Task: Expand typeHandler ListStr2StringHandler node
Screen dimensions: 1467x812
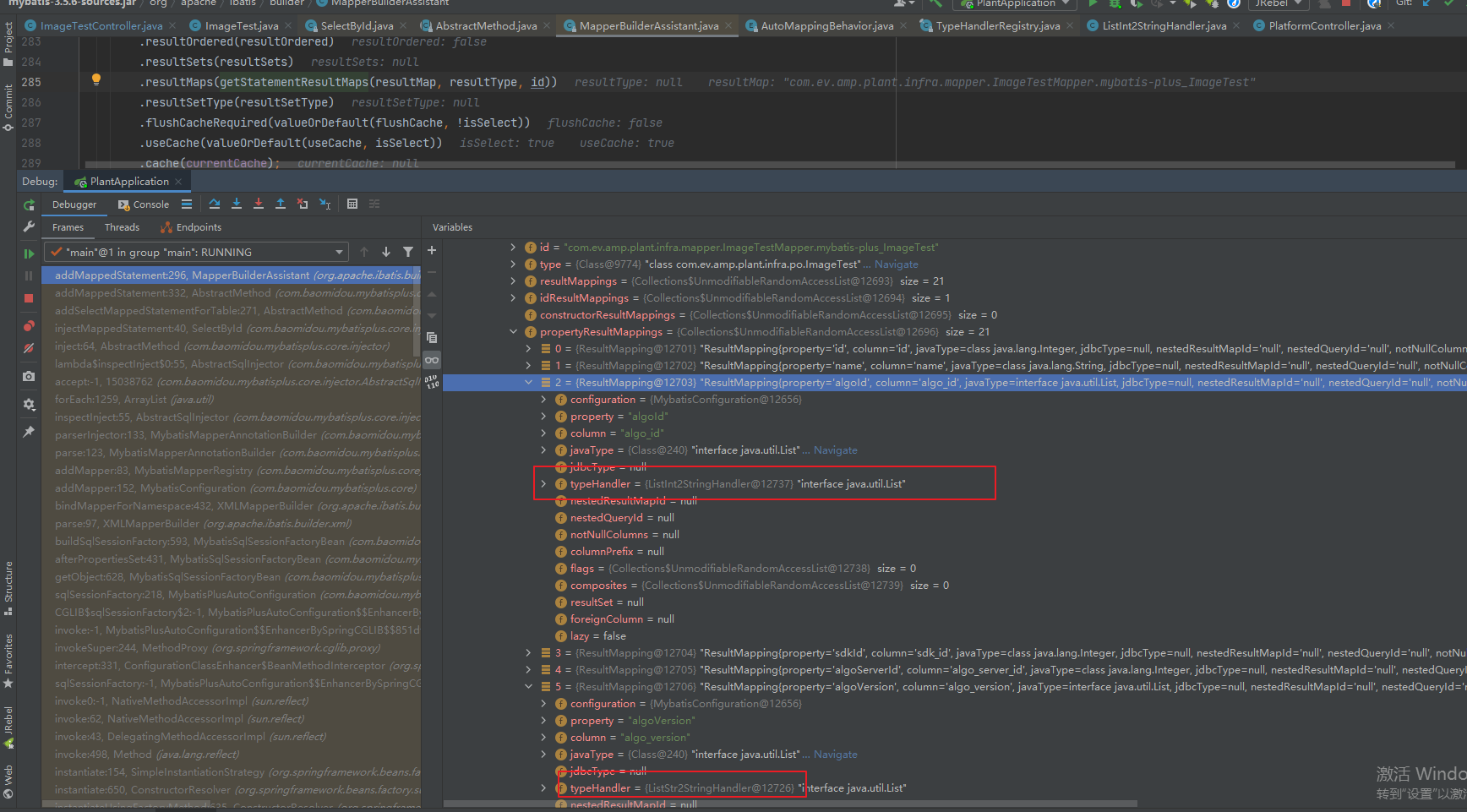Action: (x=543, y=788)
